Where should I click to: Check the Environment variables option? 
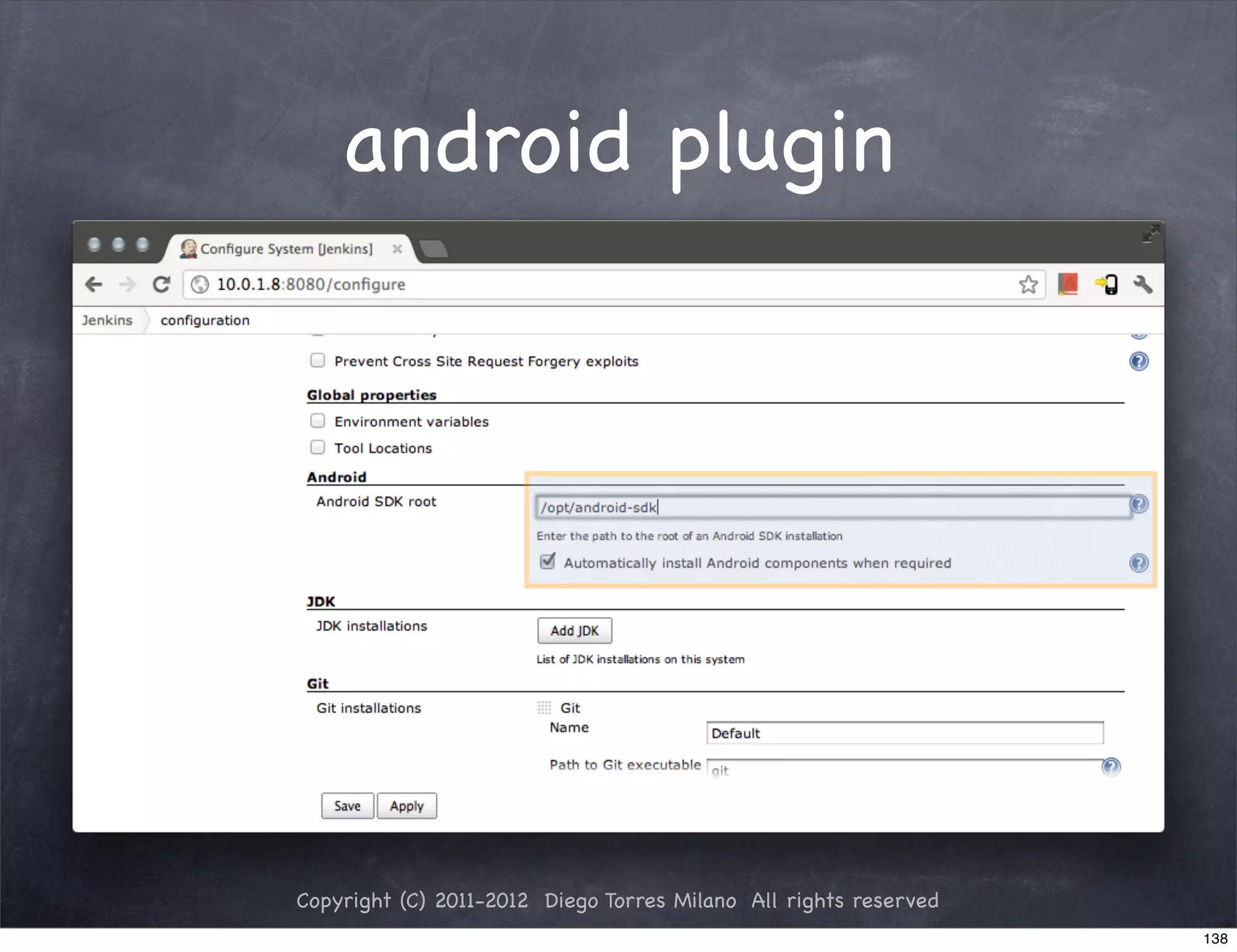[318, 420]
